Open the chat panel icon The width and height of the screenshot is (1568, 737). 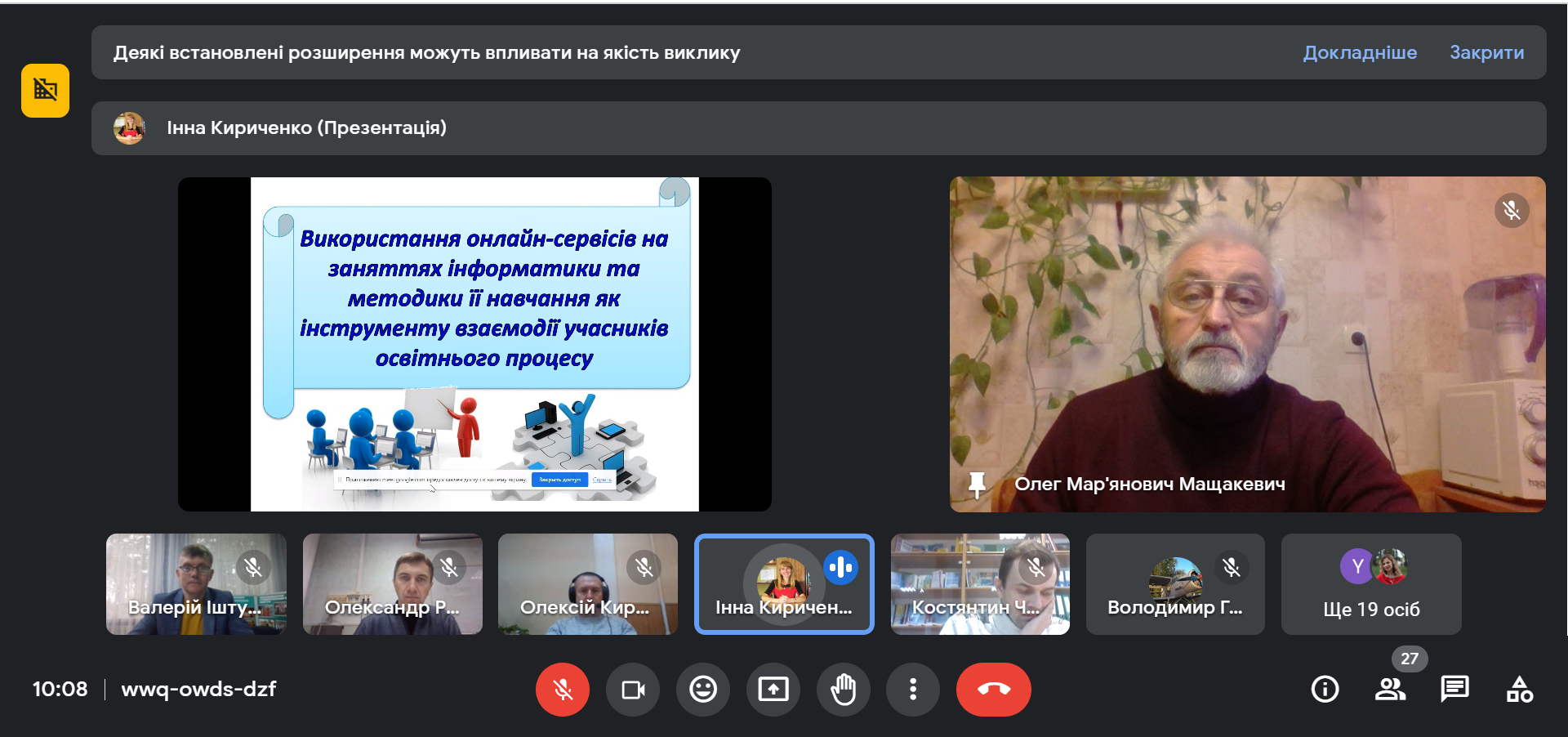click(x=1454, y=690)
